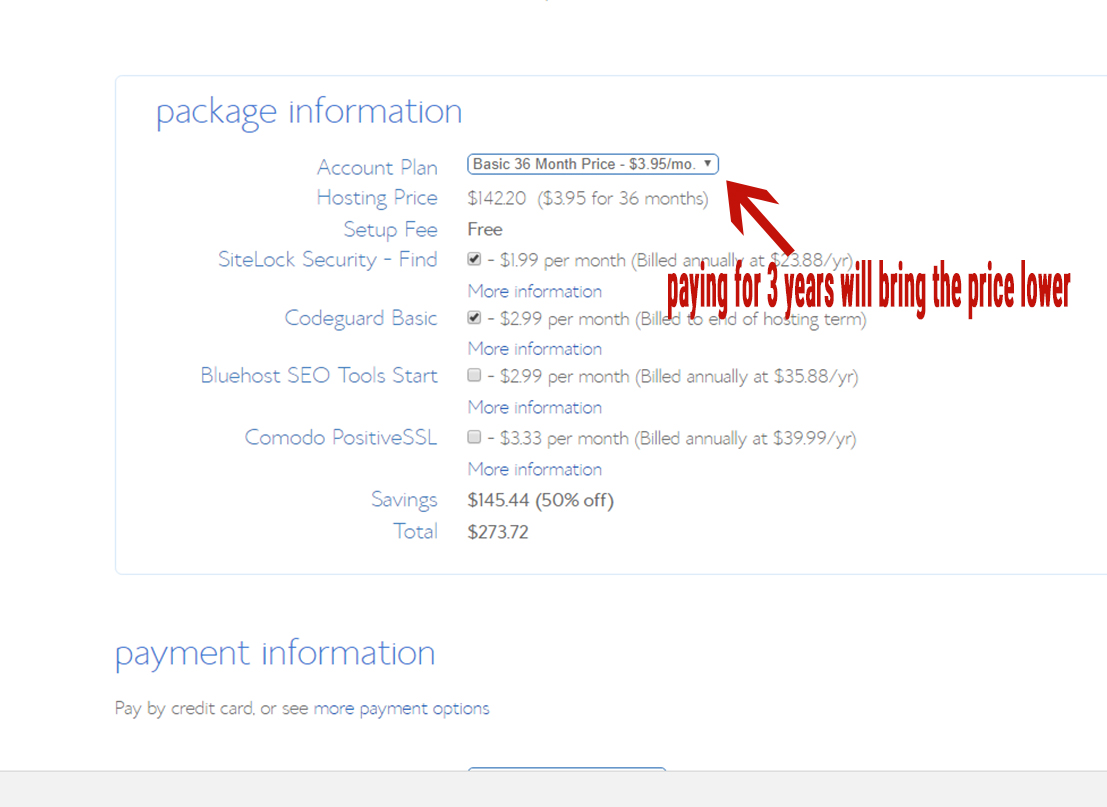Screen dimensions: 1107x807
Task: Click the Savings label
Action: pyautogui.click(x=404, y=500)
